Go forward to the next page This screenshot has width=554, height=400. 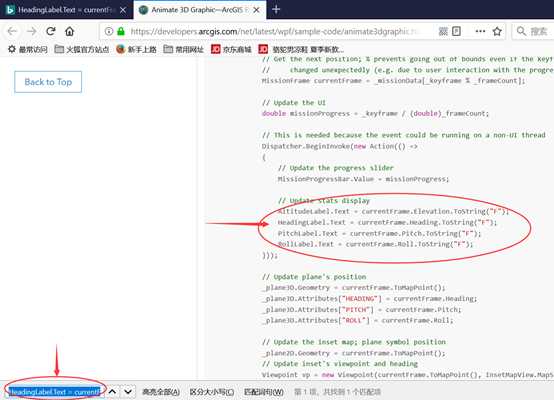32,31
